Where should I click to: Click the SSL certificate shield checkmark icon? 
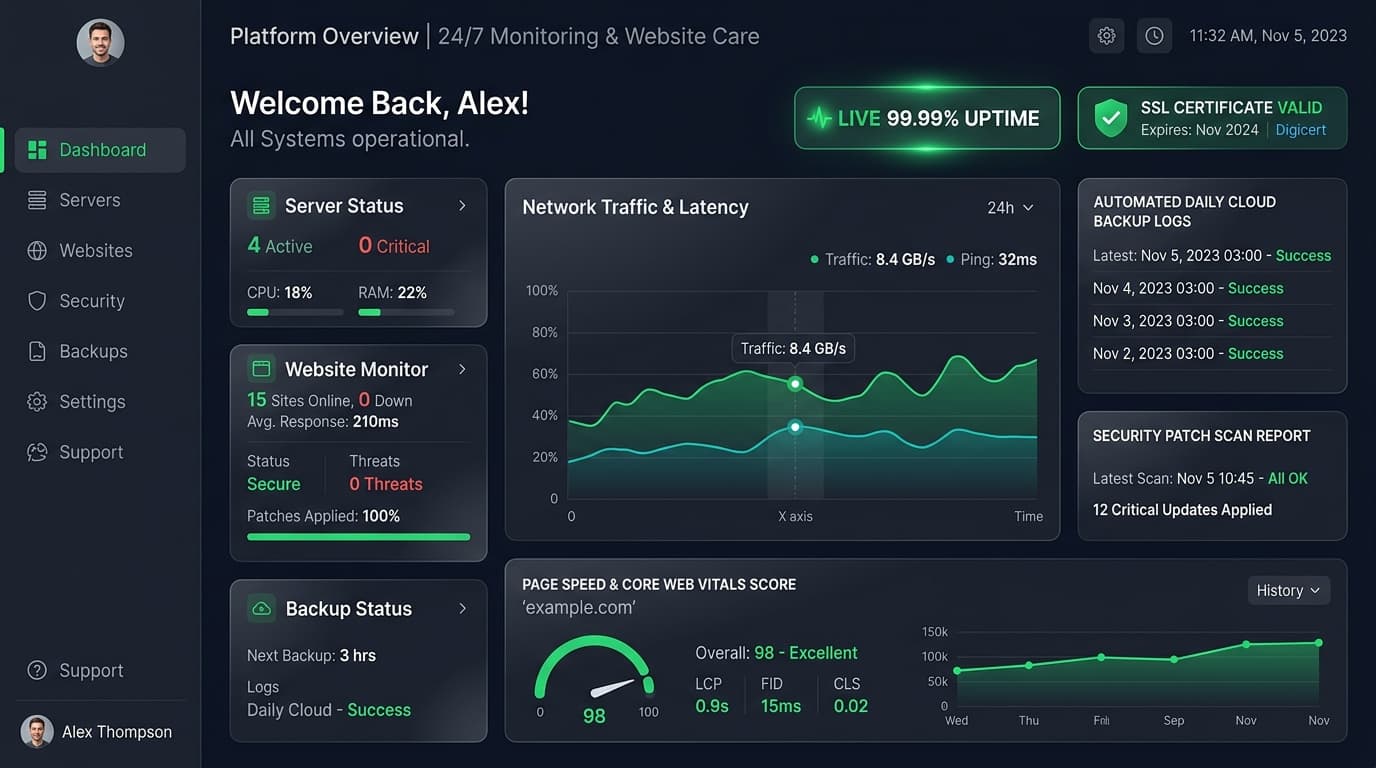point(1110,118)
